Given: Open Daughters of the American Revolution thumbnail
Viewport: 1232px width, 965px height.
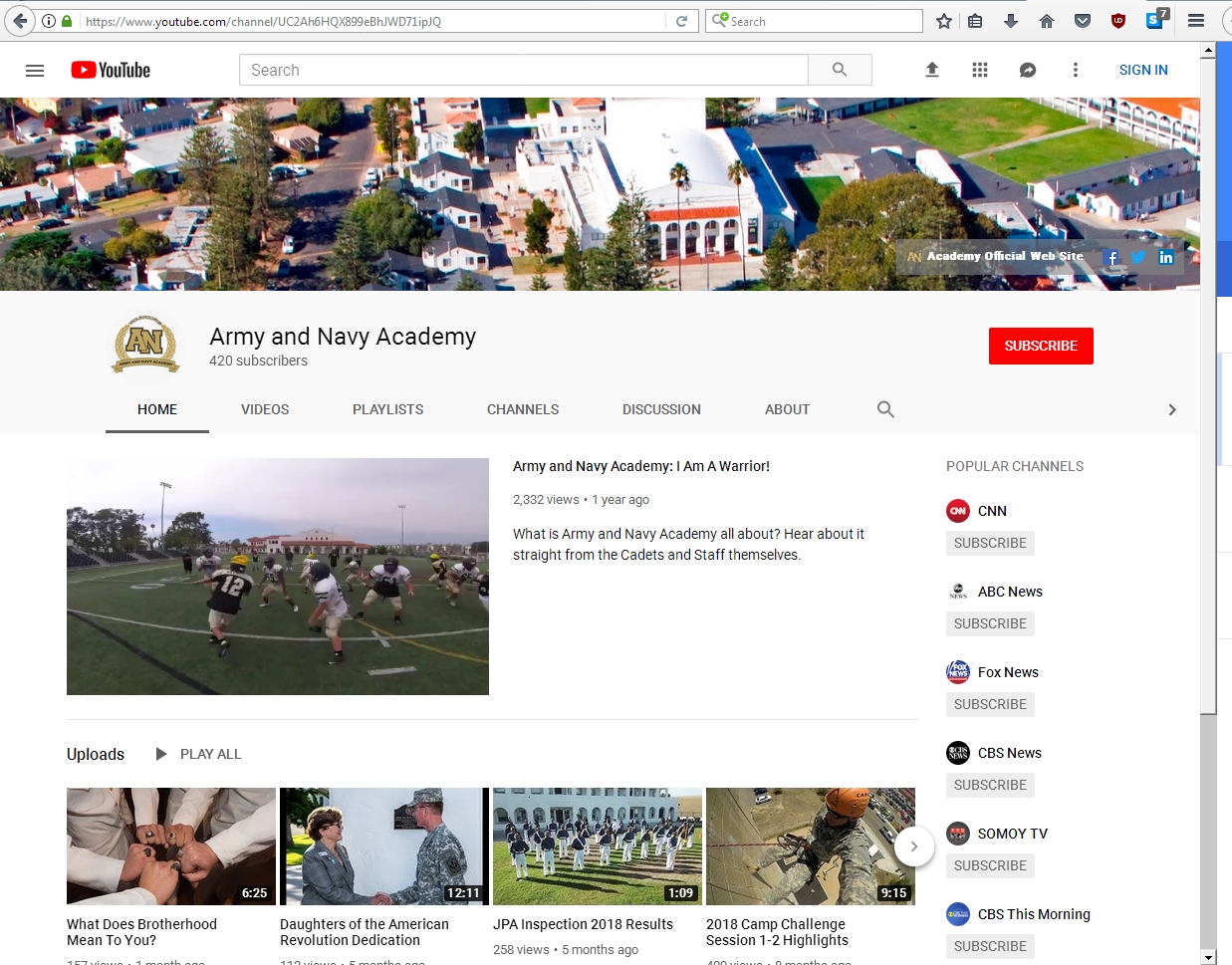Looking at the screenshot, I should [384, 846].
